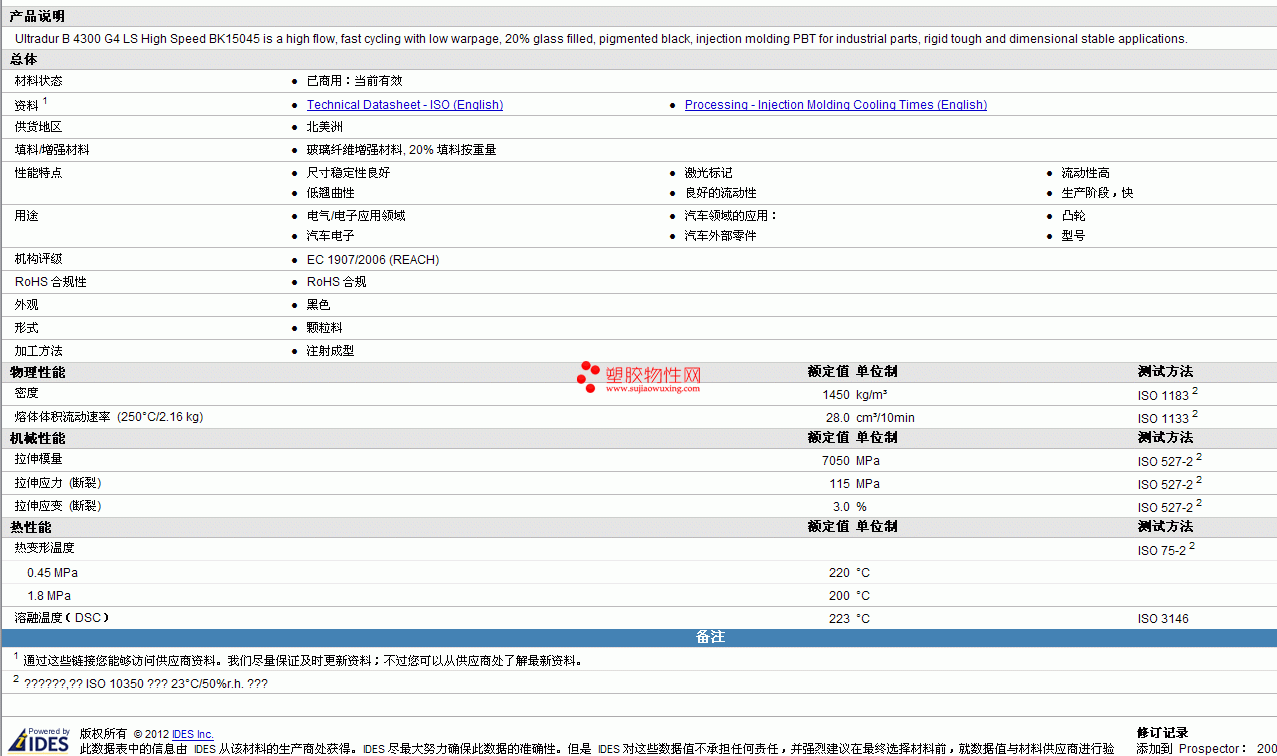Click the blue 备注 notes header bar

point(638,637)
